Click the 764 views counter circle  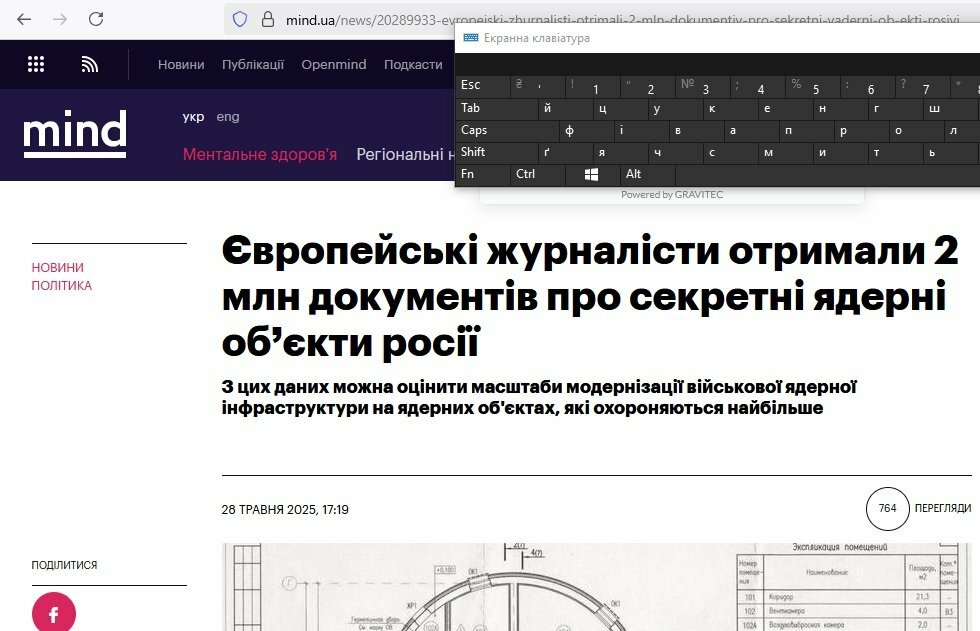pyautogui.click(x=888, y=509)
